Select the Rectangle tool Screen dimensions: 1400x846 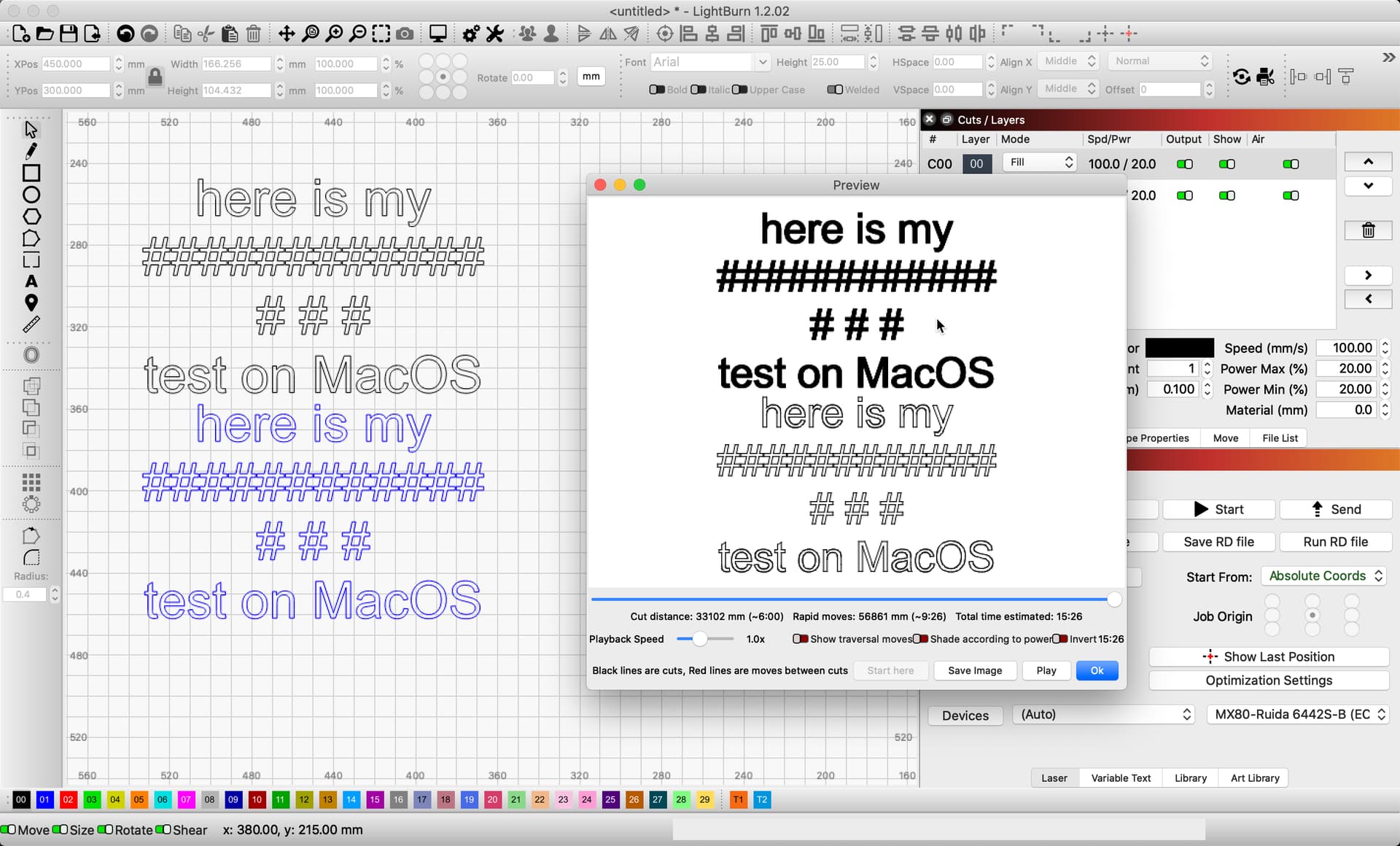(x=31, y=173)
